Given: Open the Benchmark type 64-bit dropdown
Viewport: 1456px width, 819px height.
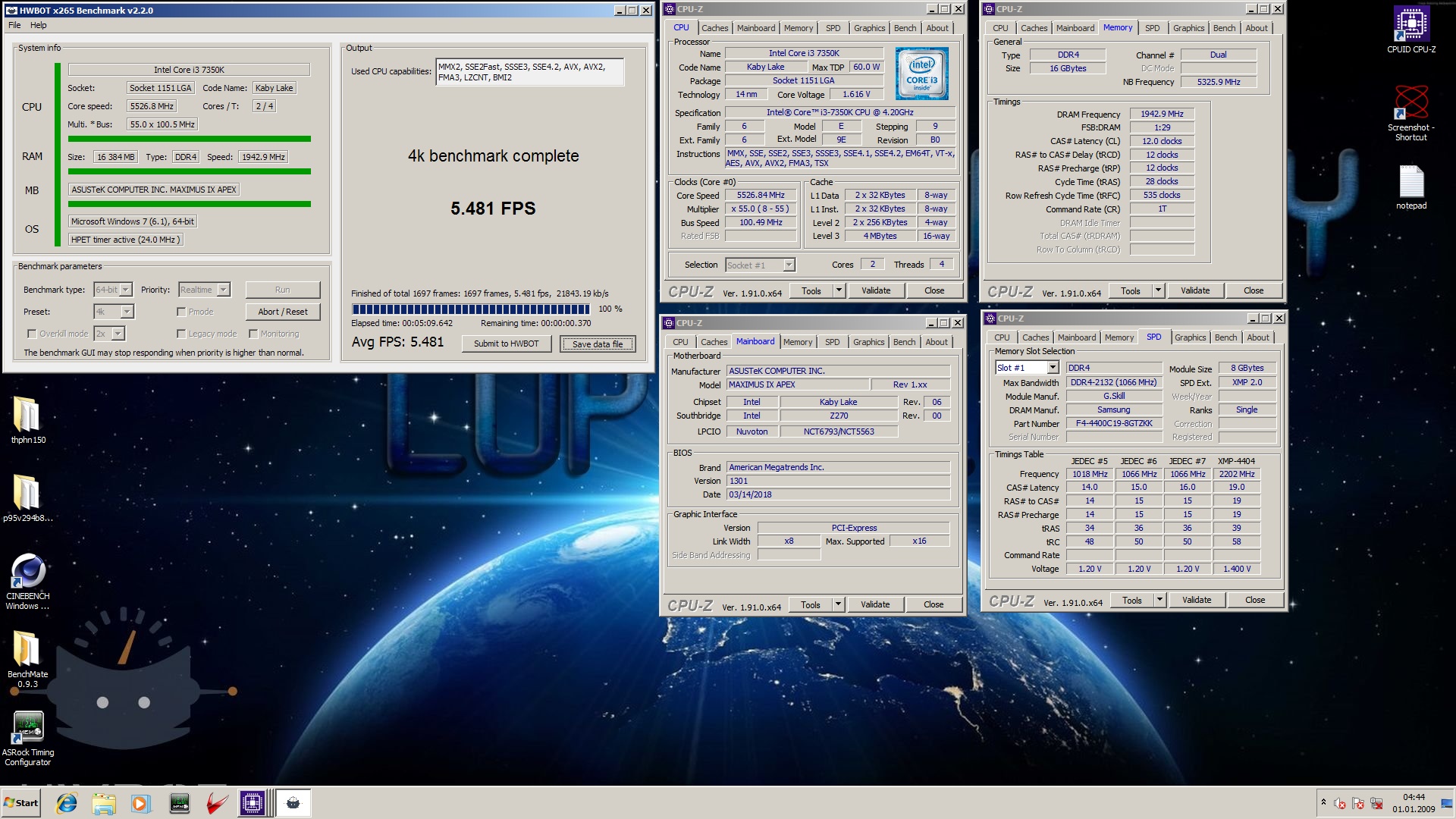Looking at the screenshot, I should (x=113, y=290).
